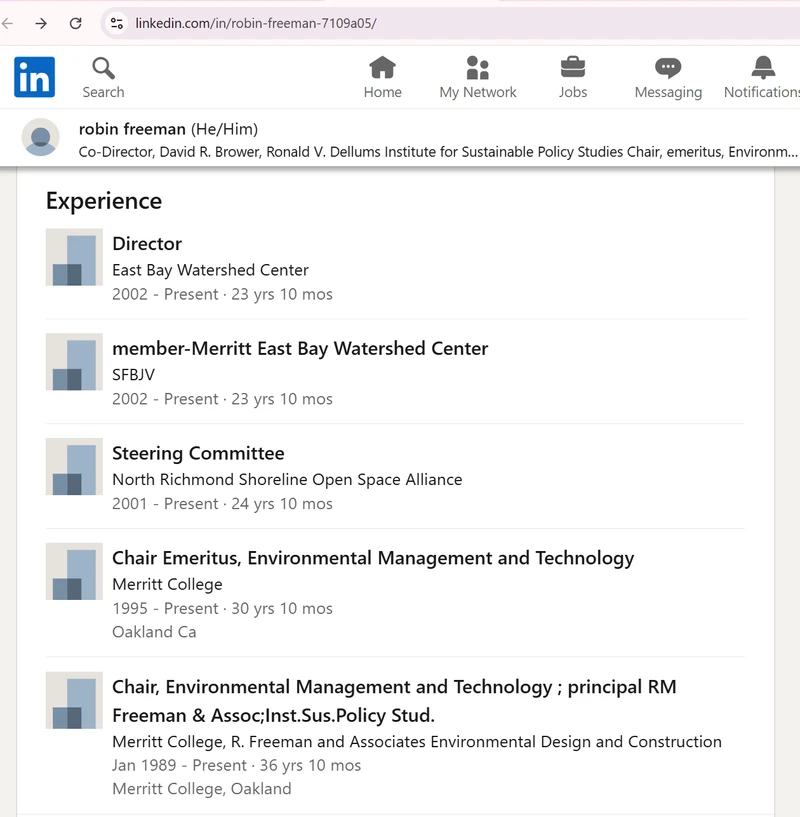Open member-Merritt East Bay Watershed Center title
This screenshot has height=817, width=800.
[300, 348]
